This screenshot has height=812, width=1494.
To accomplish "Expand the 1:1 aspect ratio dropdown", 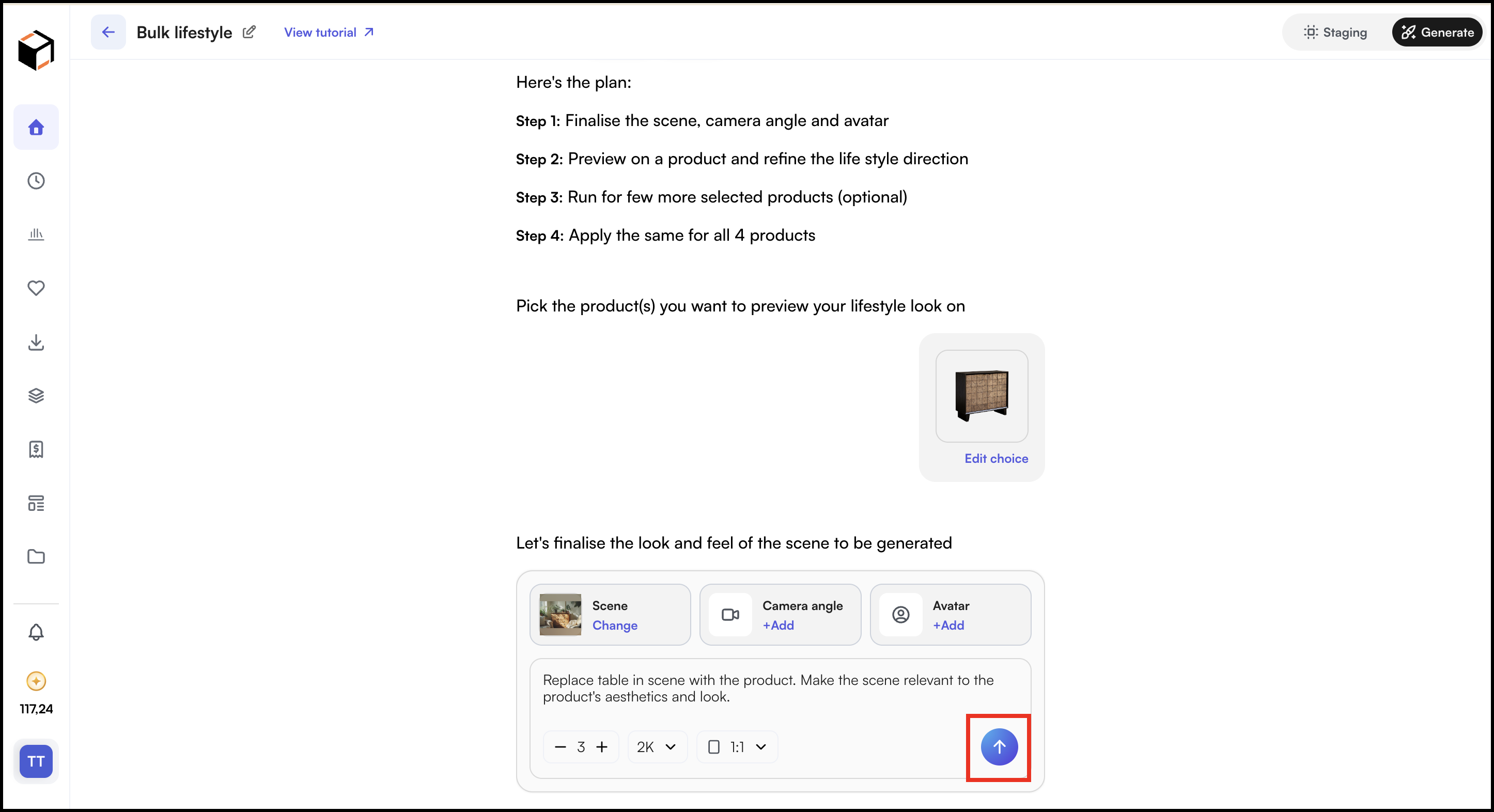I will (737, 747).
